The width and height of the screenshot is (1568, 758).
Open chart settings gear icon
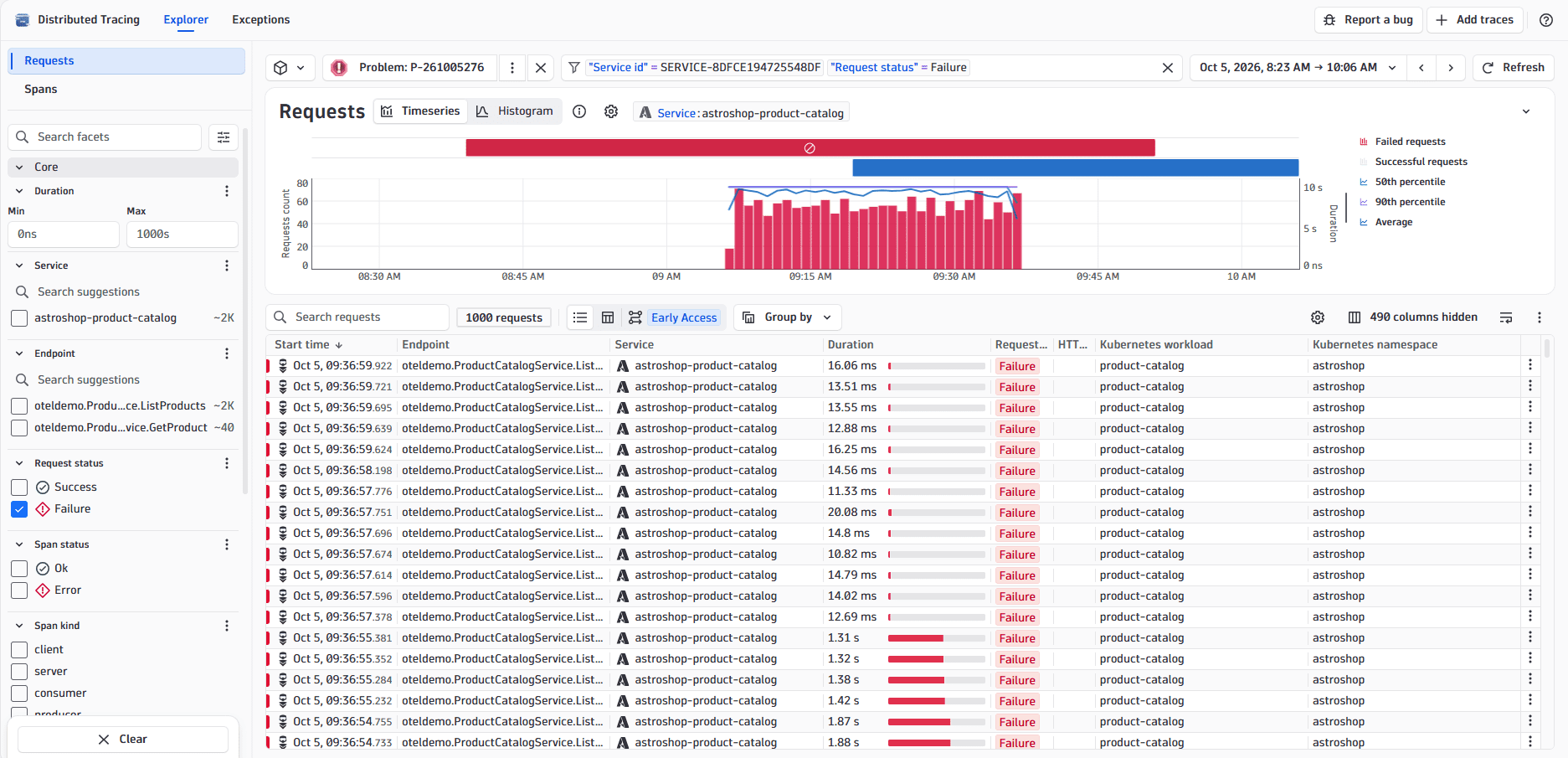point(611,111)
